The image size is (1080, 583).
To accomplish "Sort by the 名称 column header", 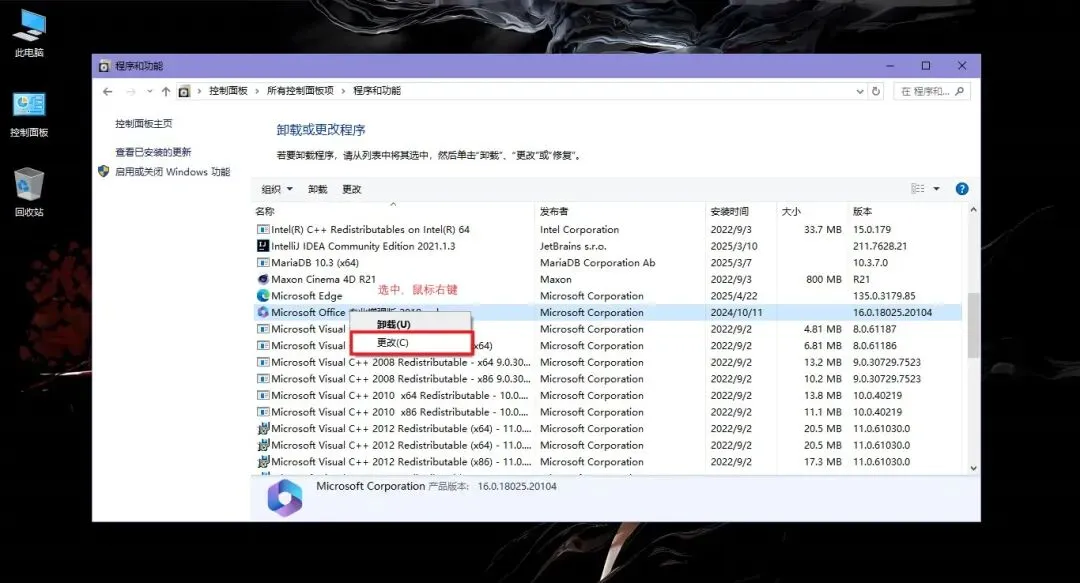I will click(393, 212).
